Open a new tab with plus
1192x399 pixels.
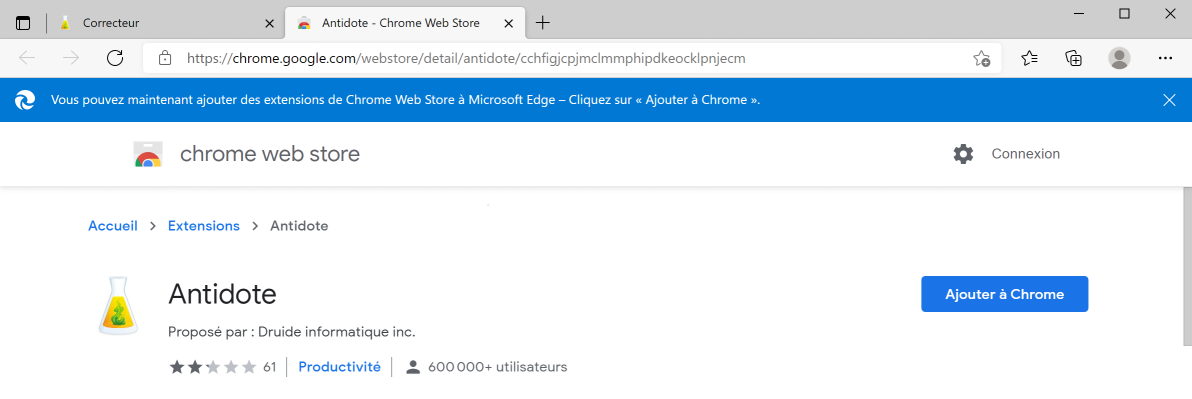[542, 23]
